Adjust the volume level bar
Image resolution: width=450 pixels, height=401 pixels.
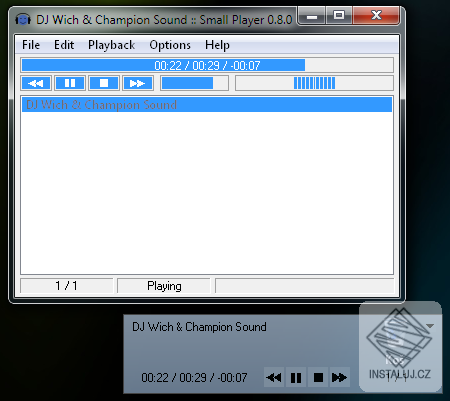pyautogui.click(x=195, y=83)
